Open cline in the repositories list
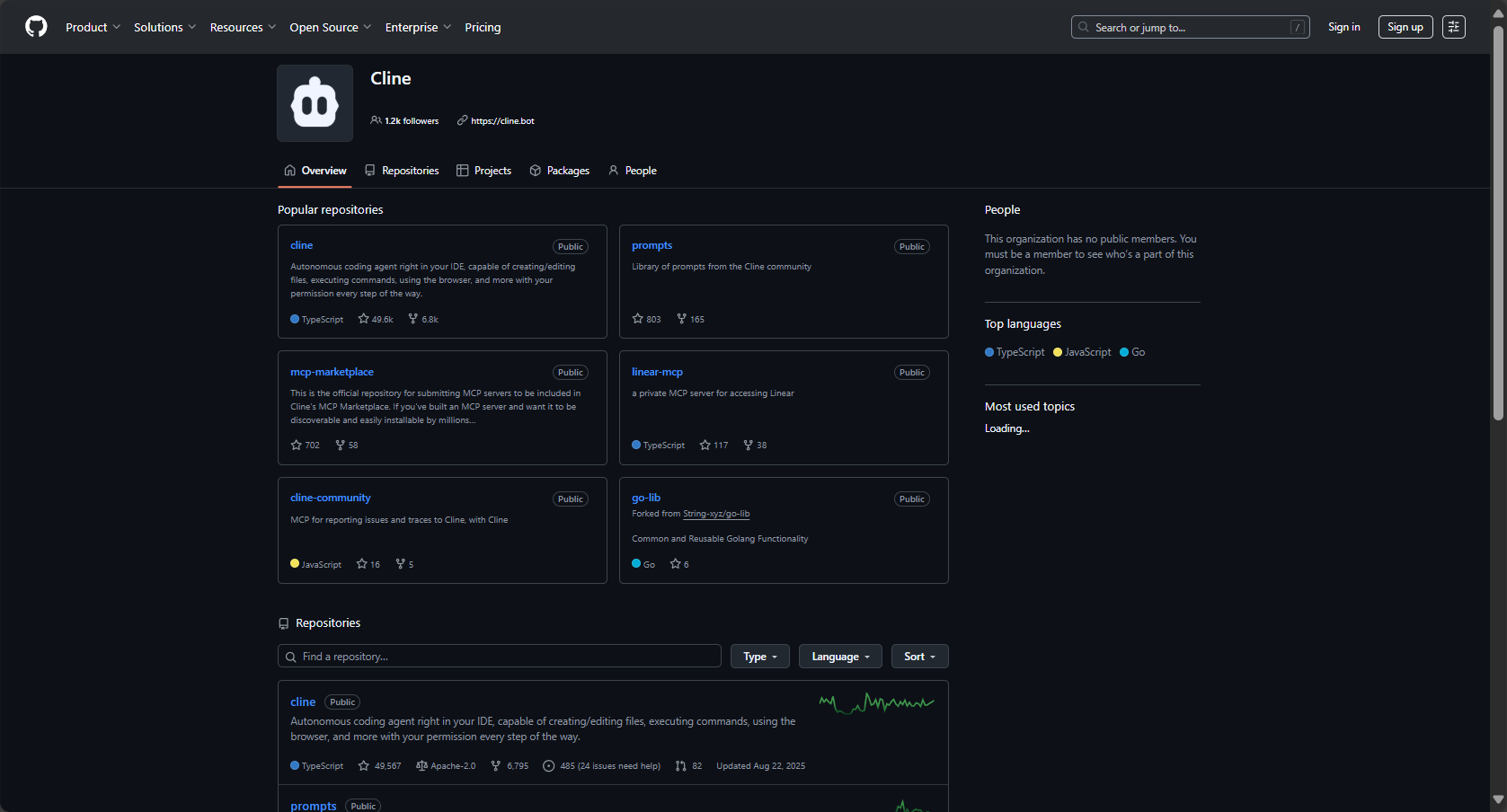1507x812 pixels. [x=303, y=702]
